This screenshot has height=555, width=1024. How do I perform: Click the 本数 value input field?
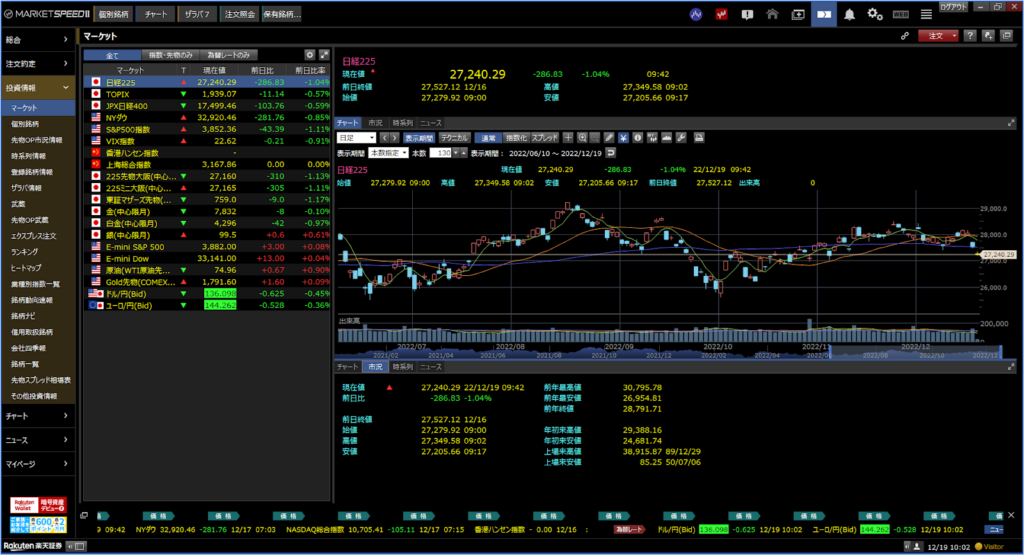pos(441,153)
